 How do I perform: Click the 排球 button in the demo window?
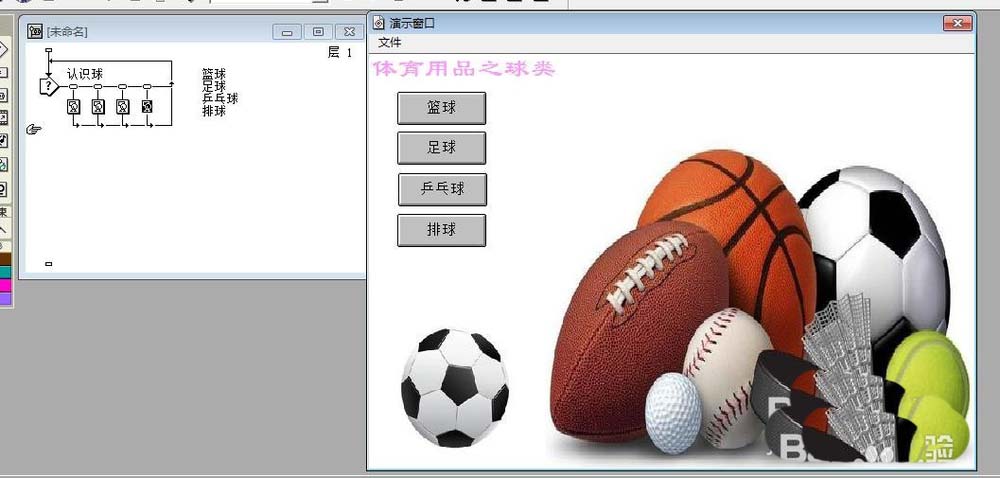pyautogui.click(x=441, y=230)
